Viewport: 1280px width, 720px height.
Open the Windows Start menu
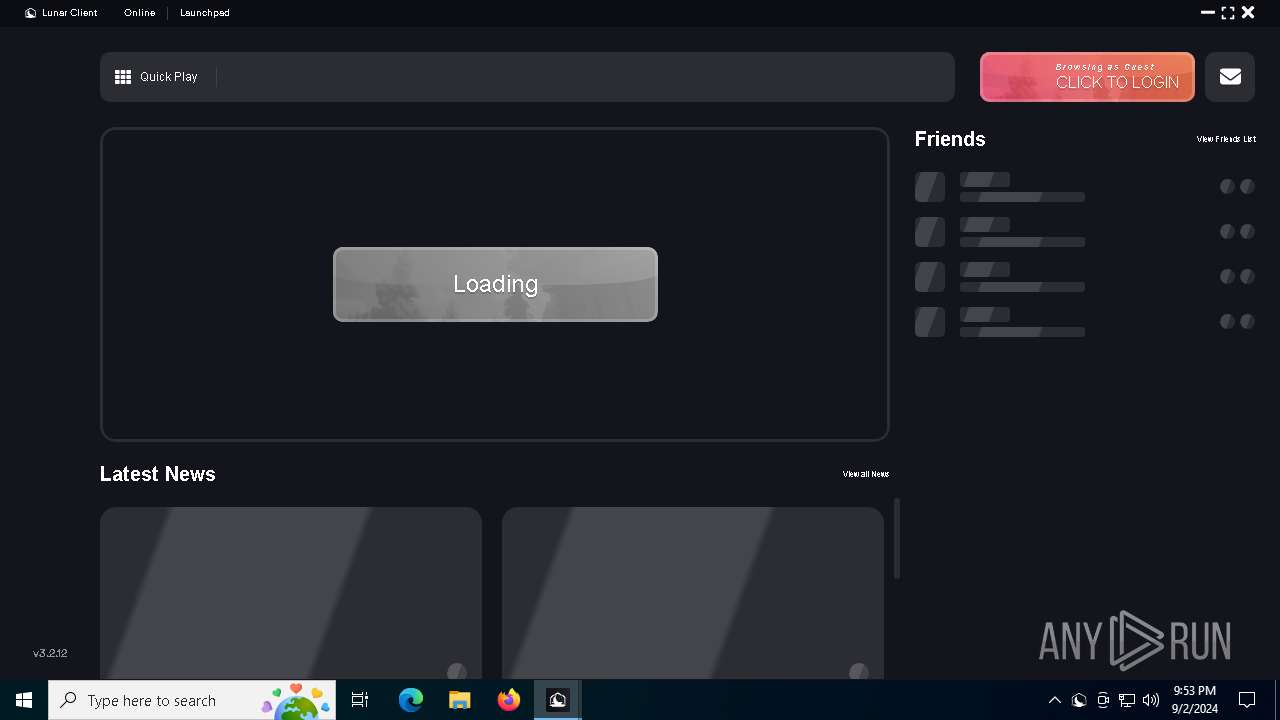[x=24, y=700]
